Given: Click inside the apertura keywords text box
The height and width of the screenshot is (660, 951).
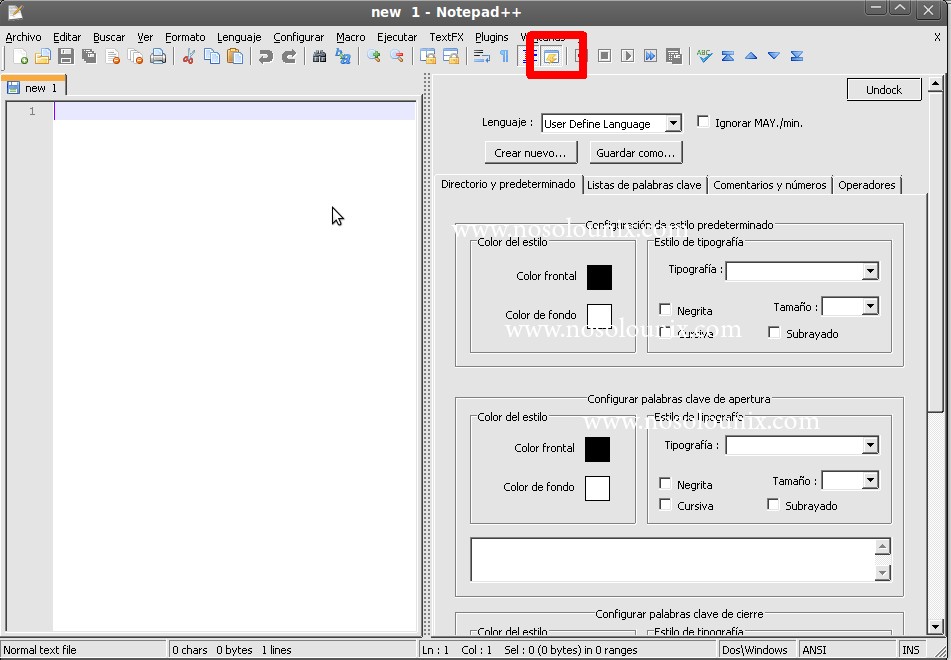Looking at the screenshot, I should pyautogui.click(x=673, y=559).
